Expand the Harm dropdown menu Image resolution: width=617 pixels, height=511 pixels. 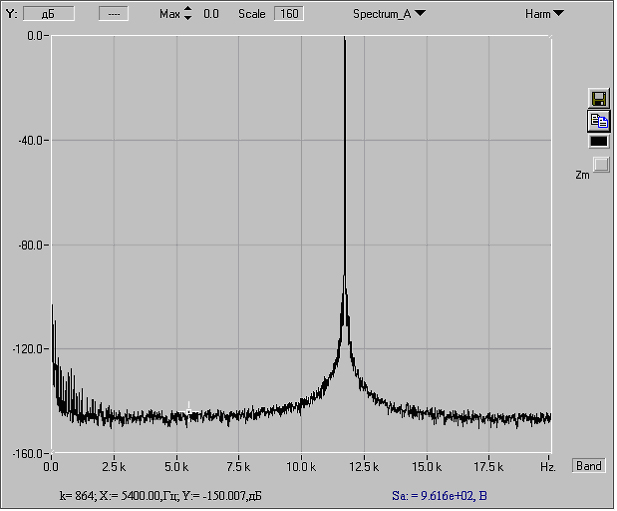click(x=544, y=14)
